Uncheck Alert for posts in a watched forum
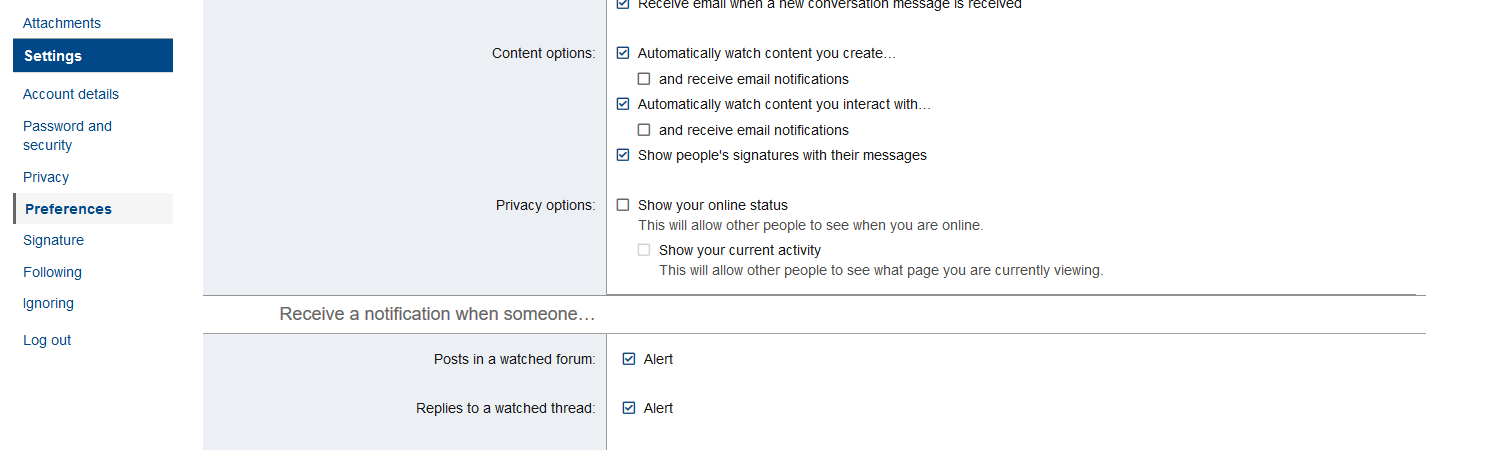Image resolution: width=1495 pixels, height=450 pixels. click(629, 359)
